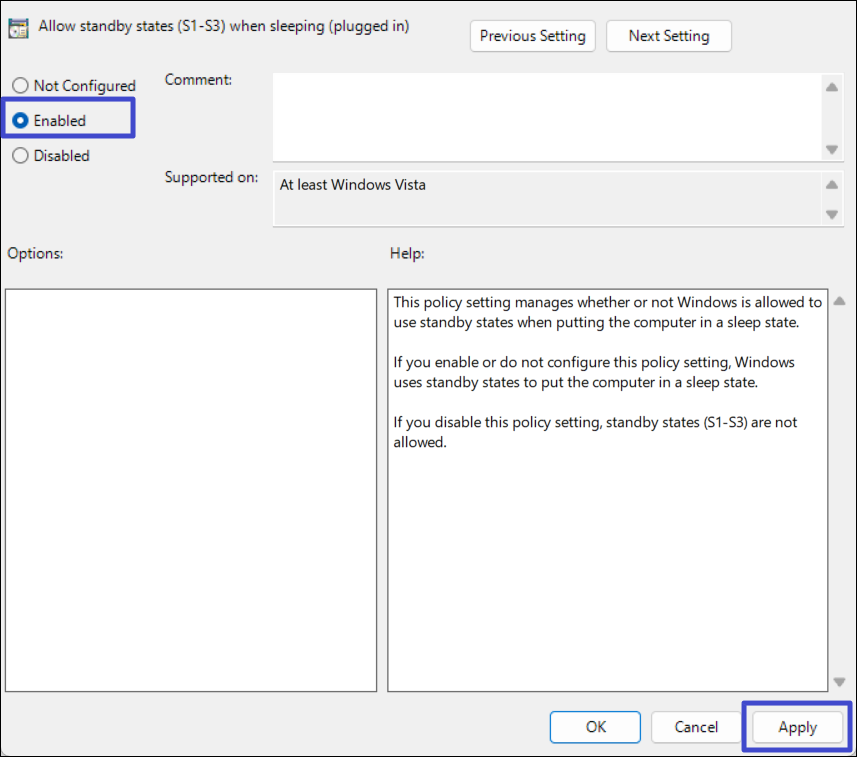The width and height of the screenshot is (857, 757).
Task: Click the 'At least Windows Vista' text box
Action: click(545, 199)
